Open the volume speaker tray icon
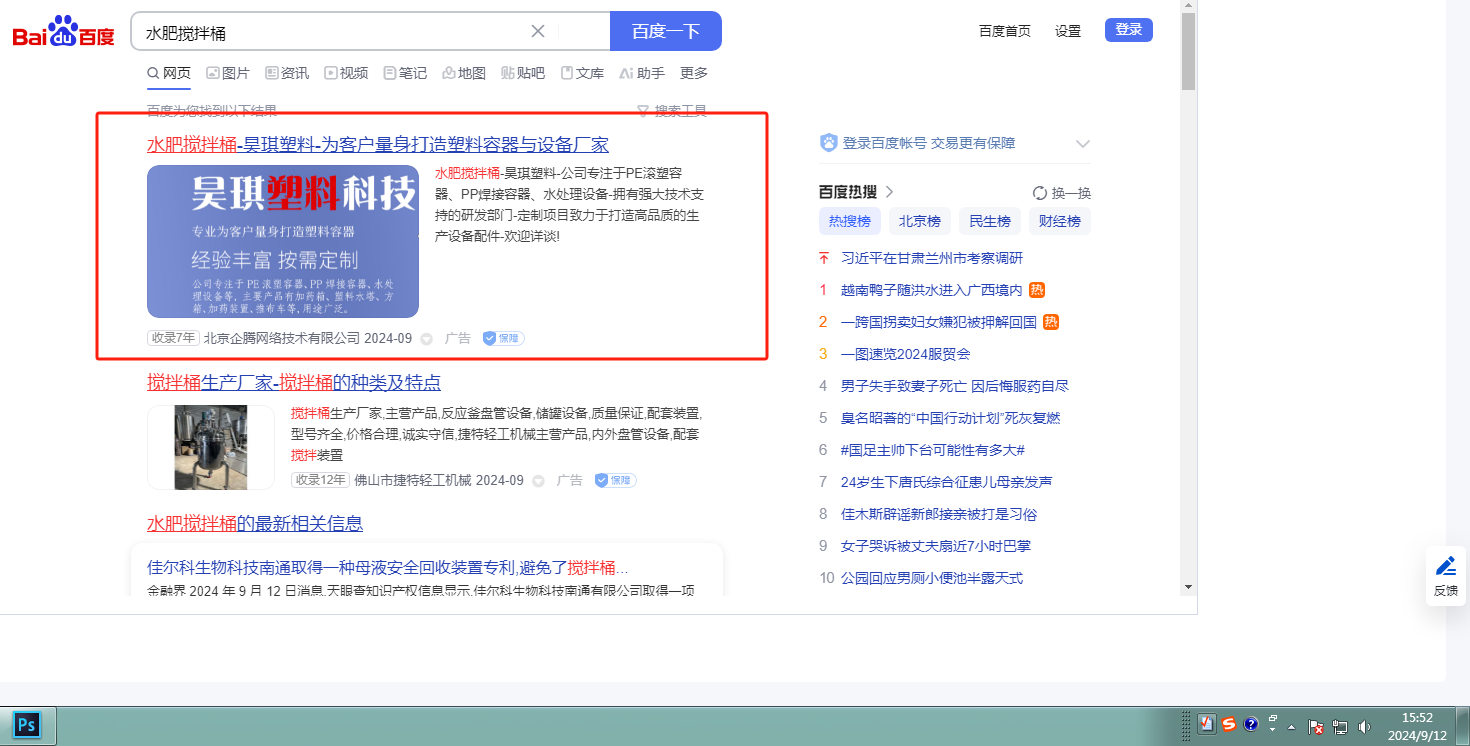This screenshot has width=1470, height=746. 1364,726
